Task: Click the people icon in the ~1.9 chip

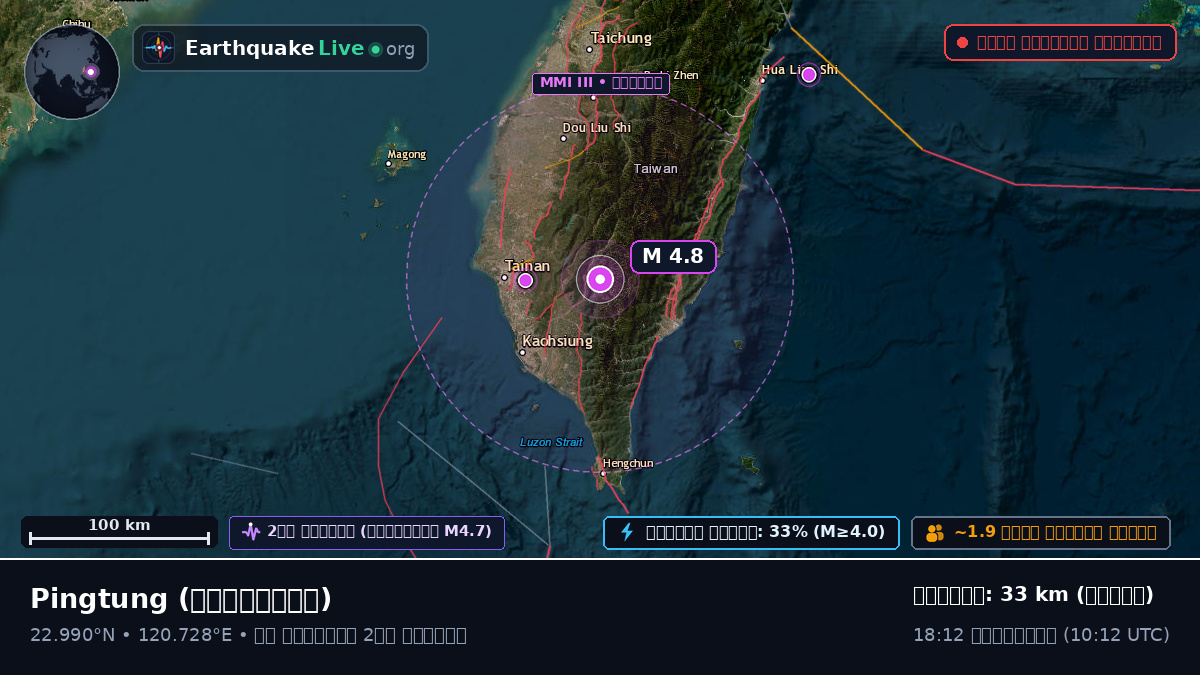Action: tap(935, 533)
